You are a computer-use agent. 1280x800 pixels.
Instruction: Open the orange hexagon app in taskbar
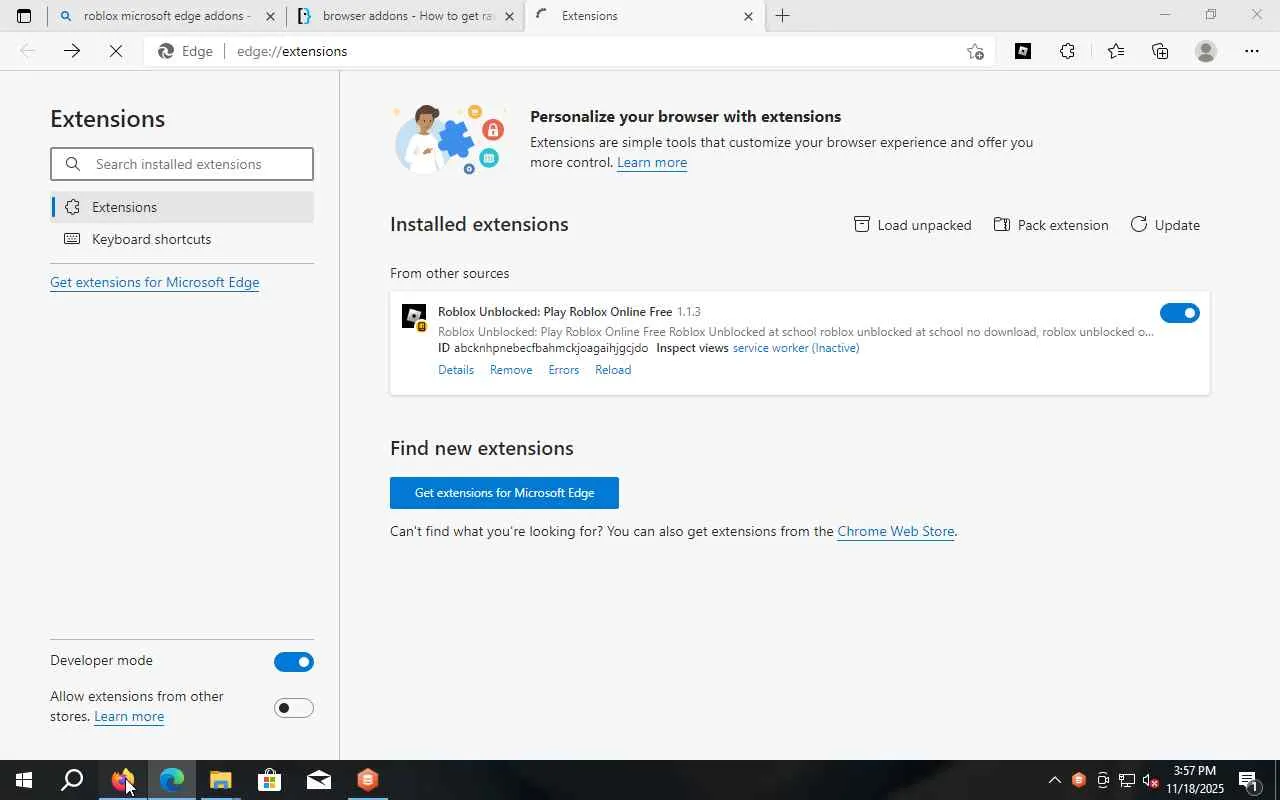pos(367,780)
